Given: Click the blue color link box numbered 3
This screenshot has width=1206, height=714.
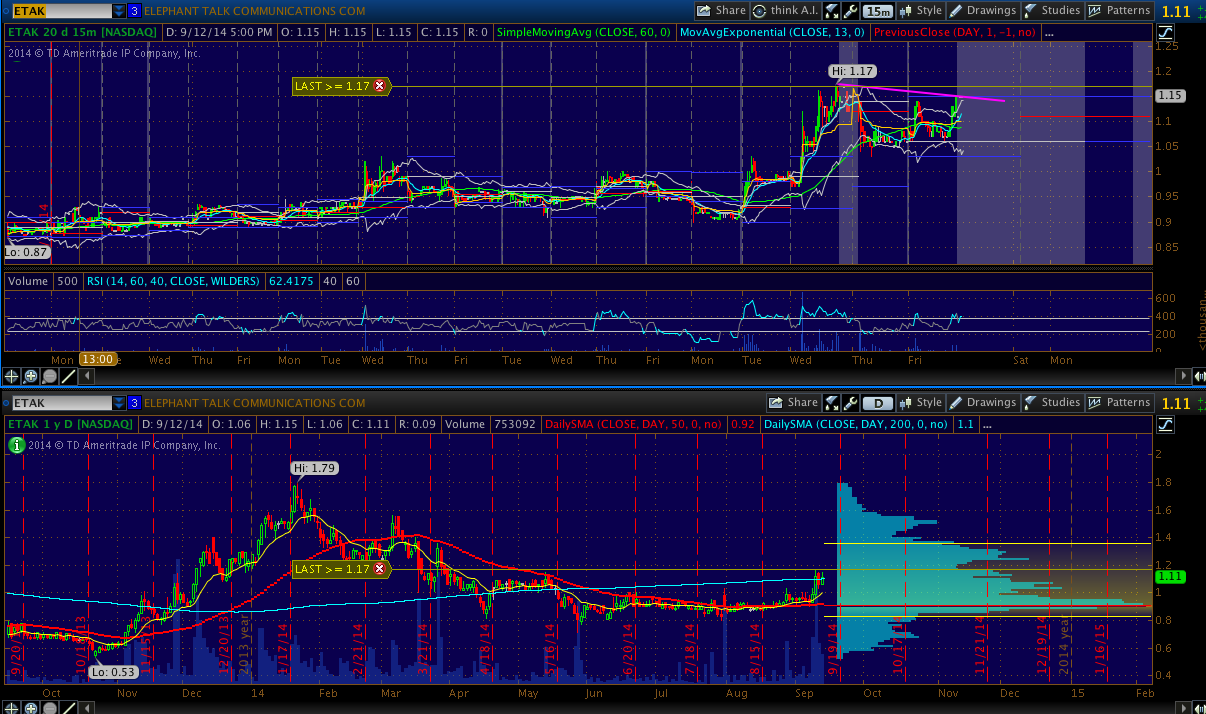Looking at the screenshot, I should [135, 11].
